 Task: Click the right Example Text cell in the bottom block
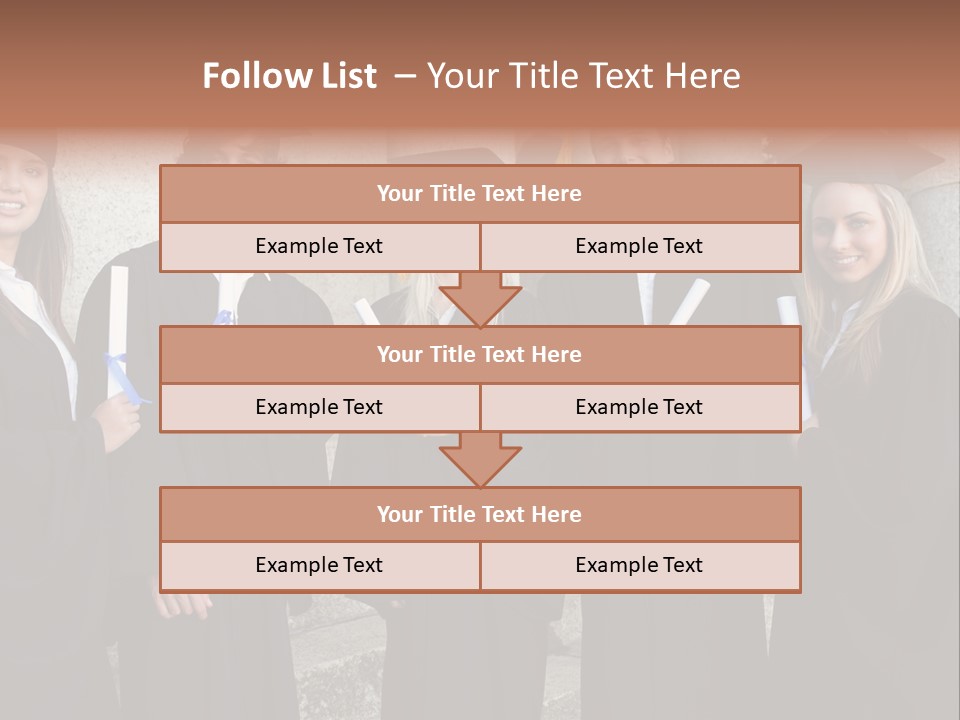[x=640, y=566]
